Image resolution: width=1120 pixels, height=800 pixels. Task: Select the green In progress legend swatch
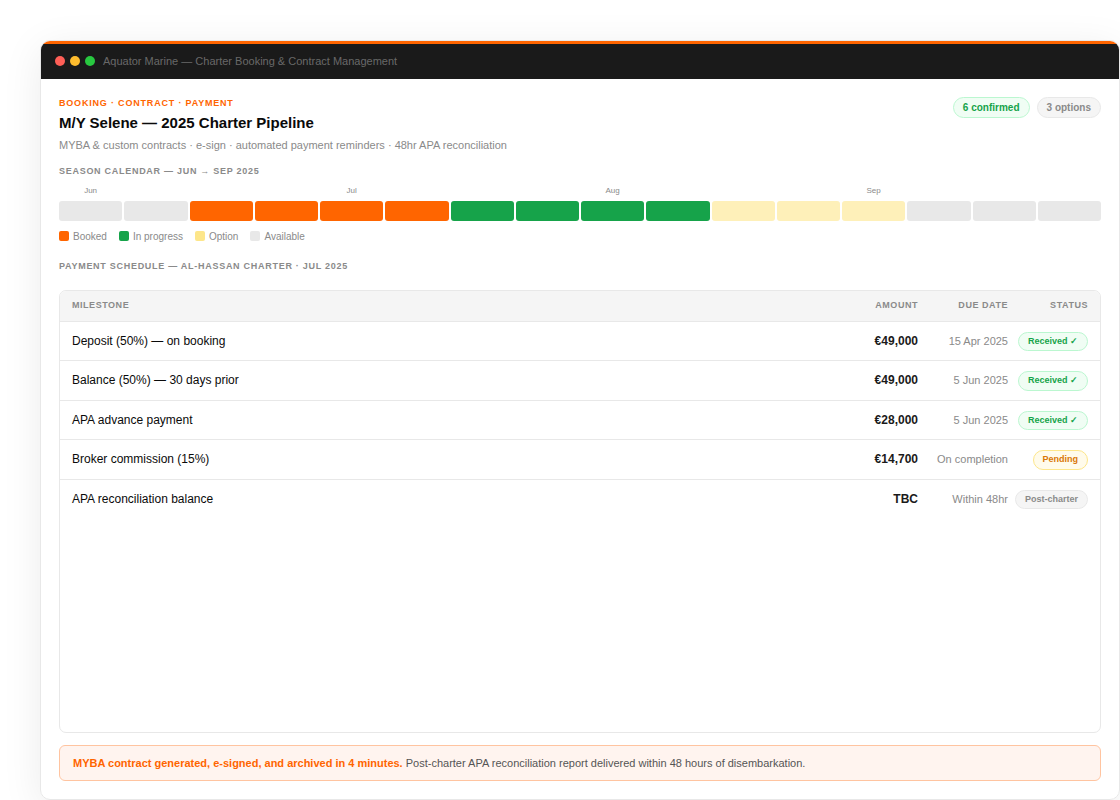[x=124, y=236]
